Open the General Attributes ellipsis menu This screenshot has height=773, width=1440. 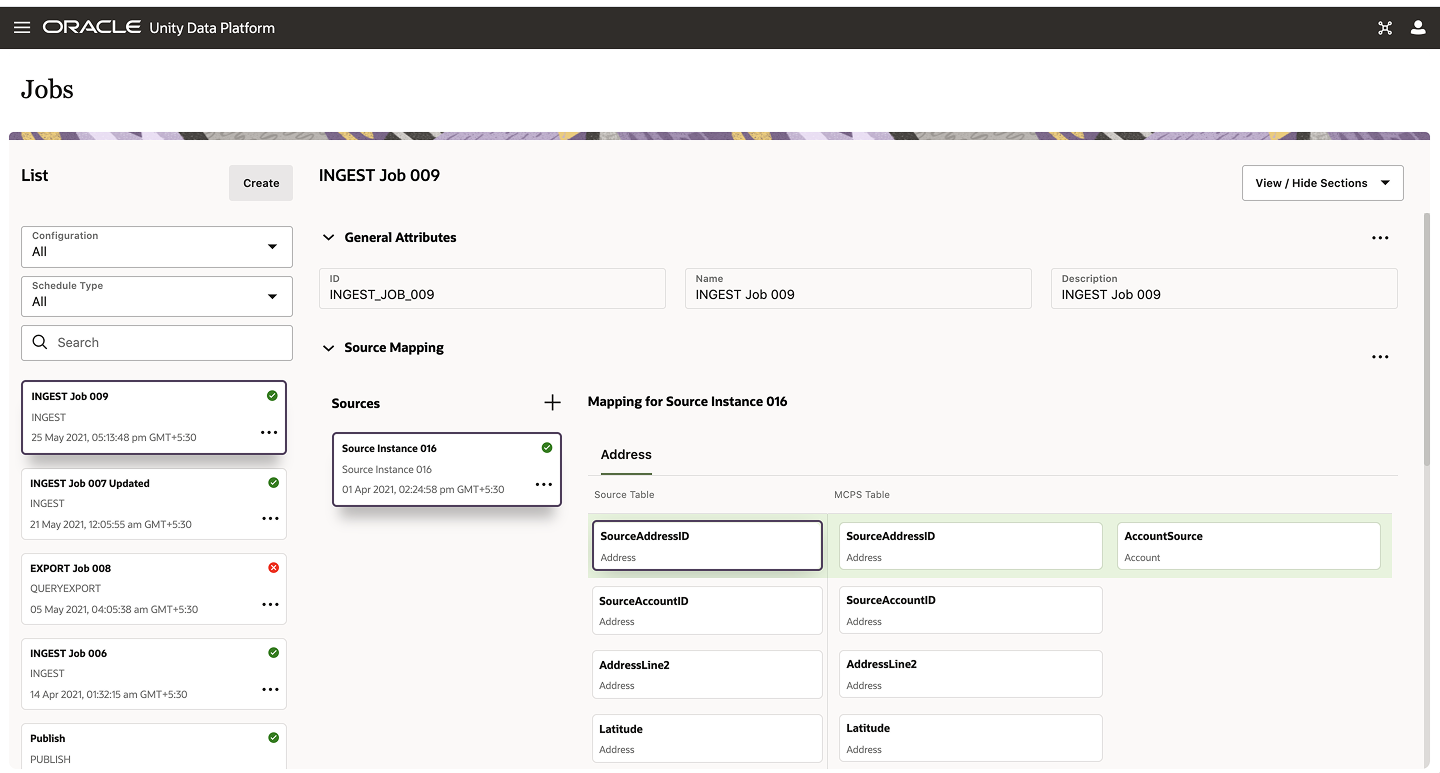click(1380, 238)
